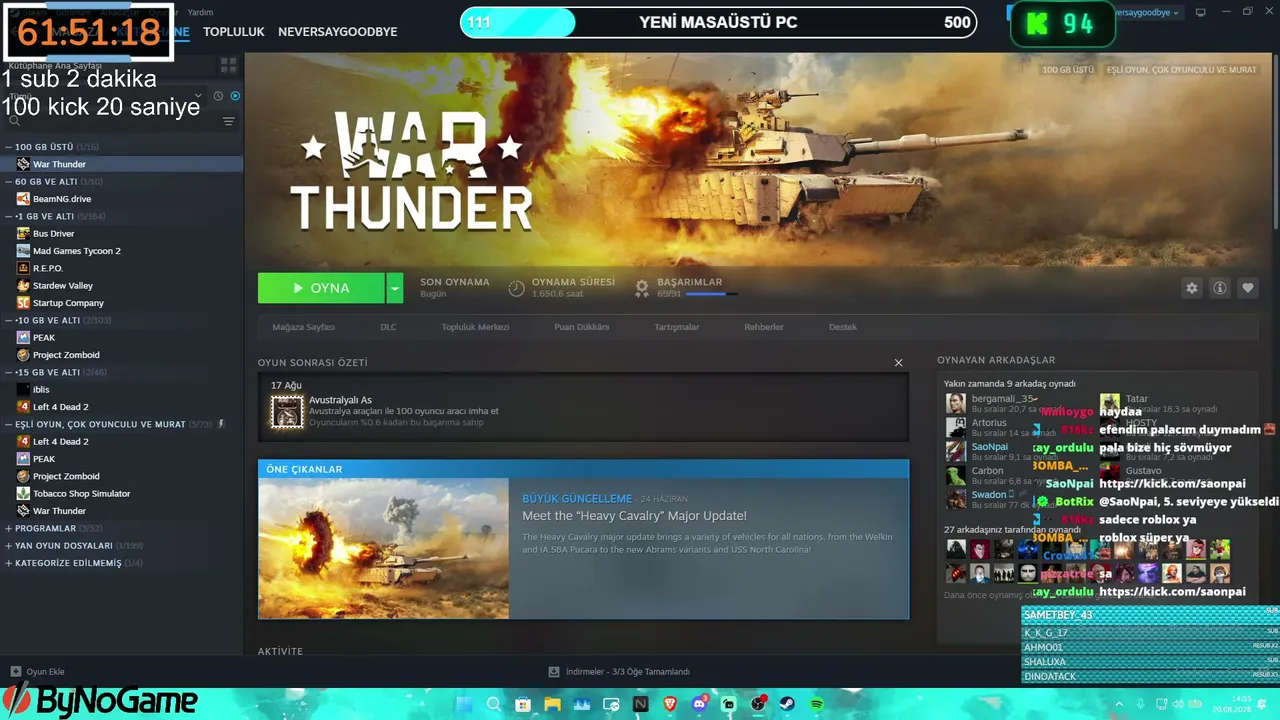Click "Meet the Heavy Cavalry Major Update!" headline
The height and width of the screenshot is (720, 1280).
(x=634, y=516)
